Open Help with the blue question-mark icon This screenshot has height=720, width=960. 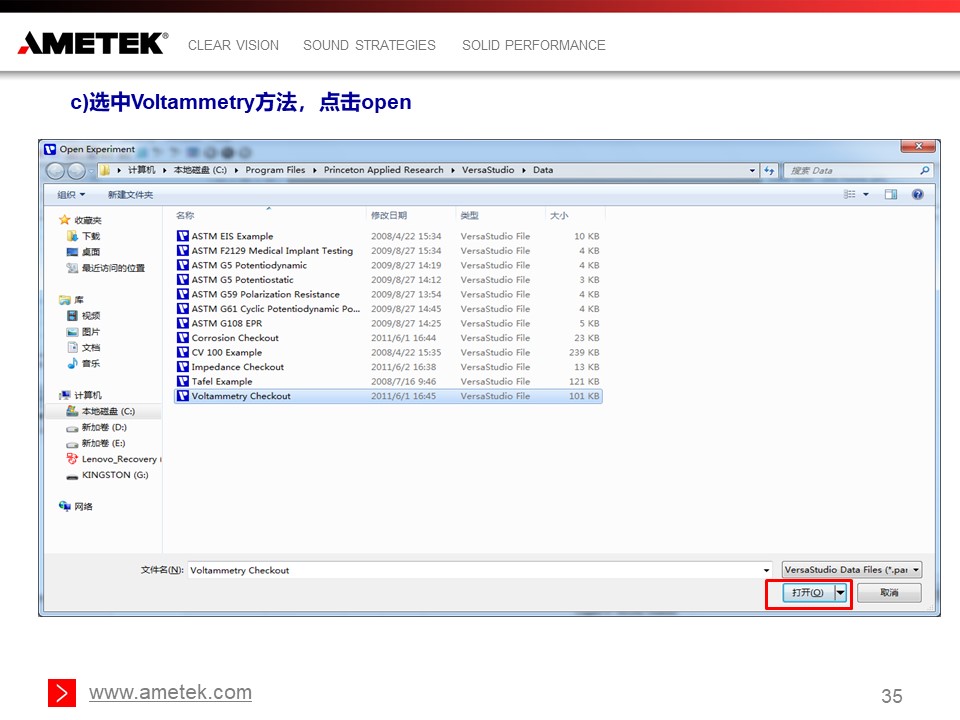917,195
